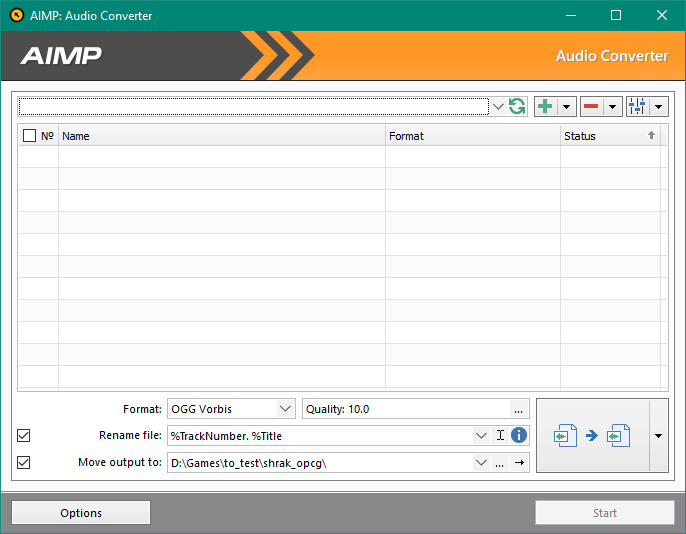Image resolution: width=686 pixels, height=534 pixels.
Task: Uncheck the Move output to checkbox
Action: tap(24, 462)
